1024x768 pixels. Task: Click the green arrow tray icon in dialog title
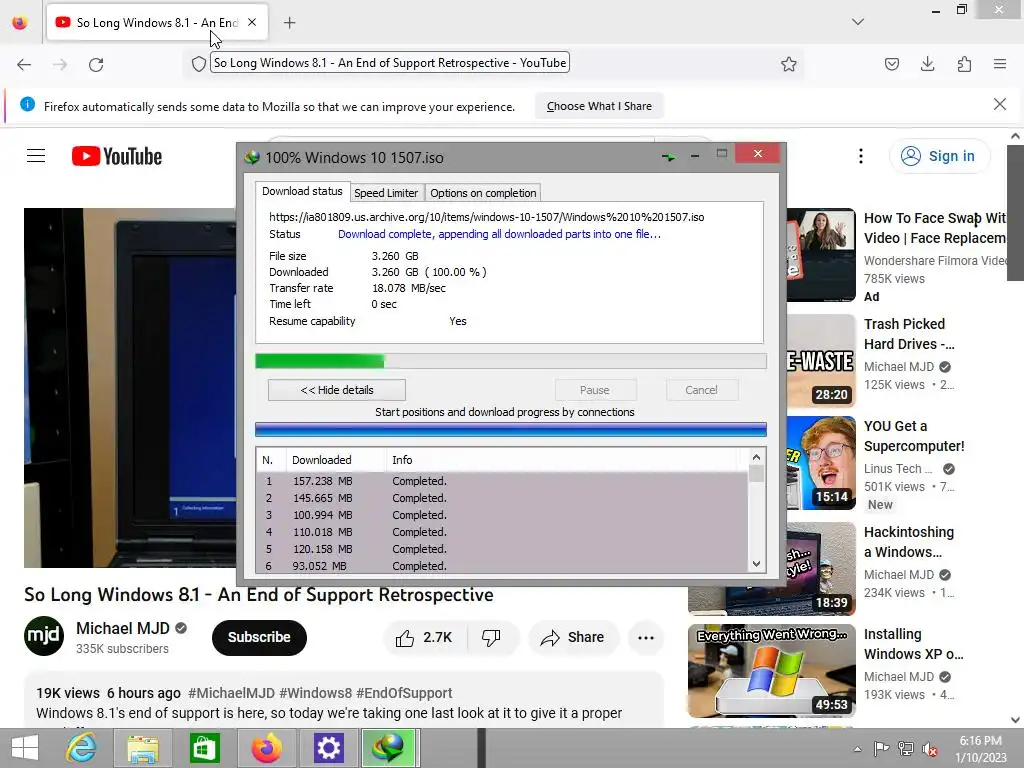point(668,157)
